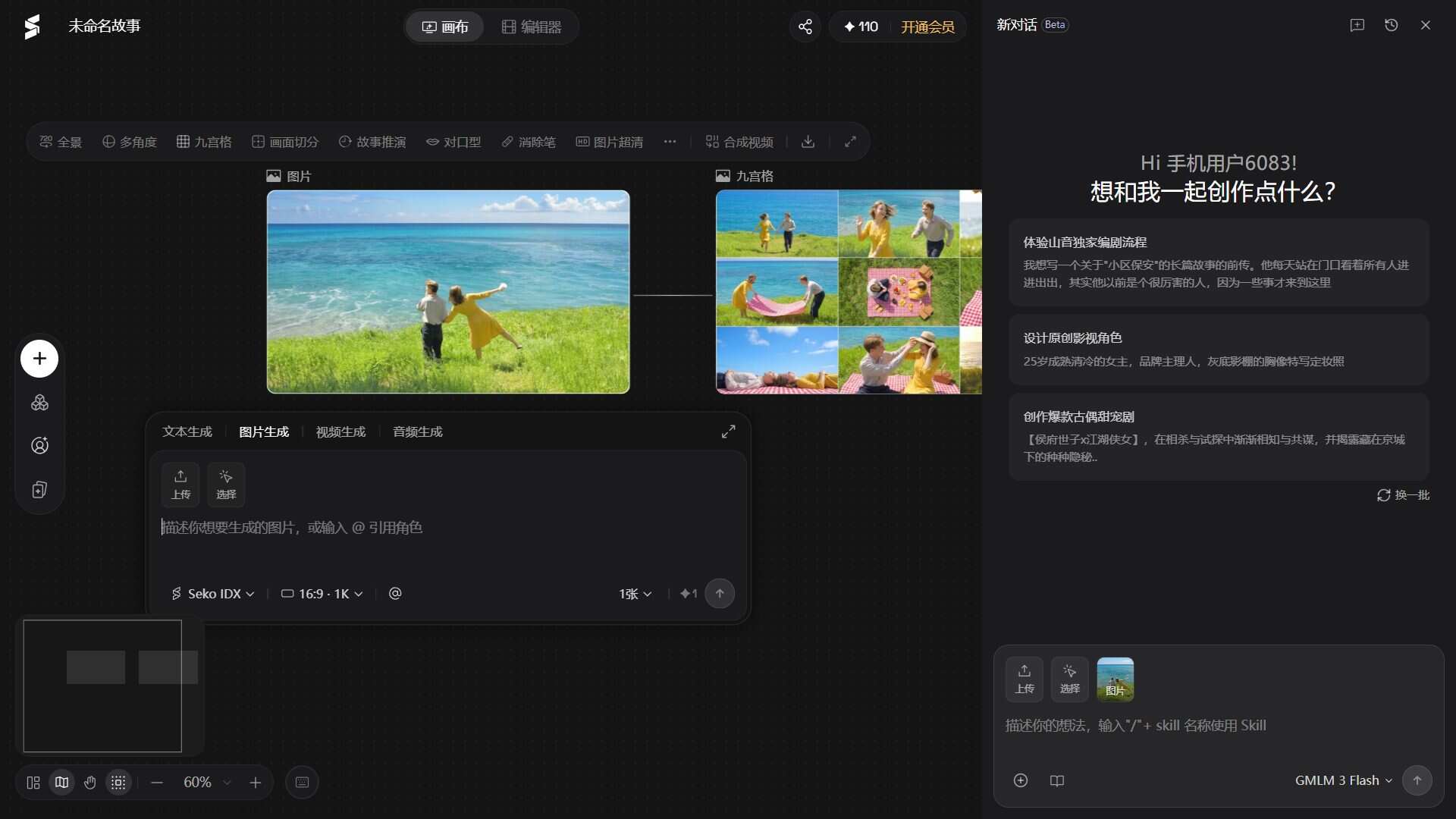Open the book skill library icon in chat
The height and width of the screenshot is (819, 1456).
pyautogui.click(x=1057, y=780)
